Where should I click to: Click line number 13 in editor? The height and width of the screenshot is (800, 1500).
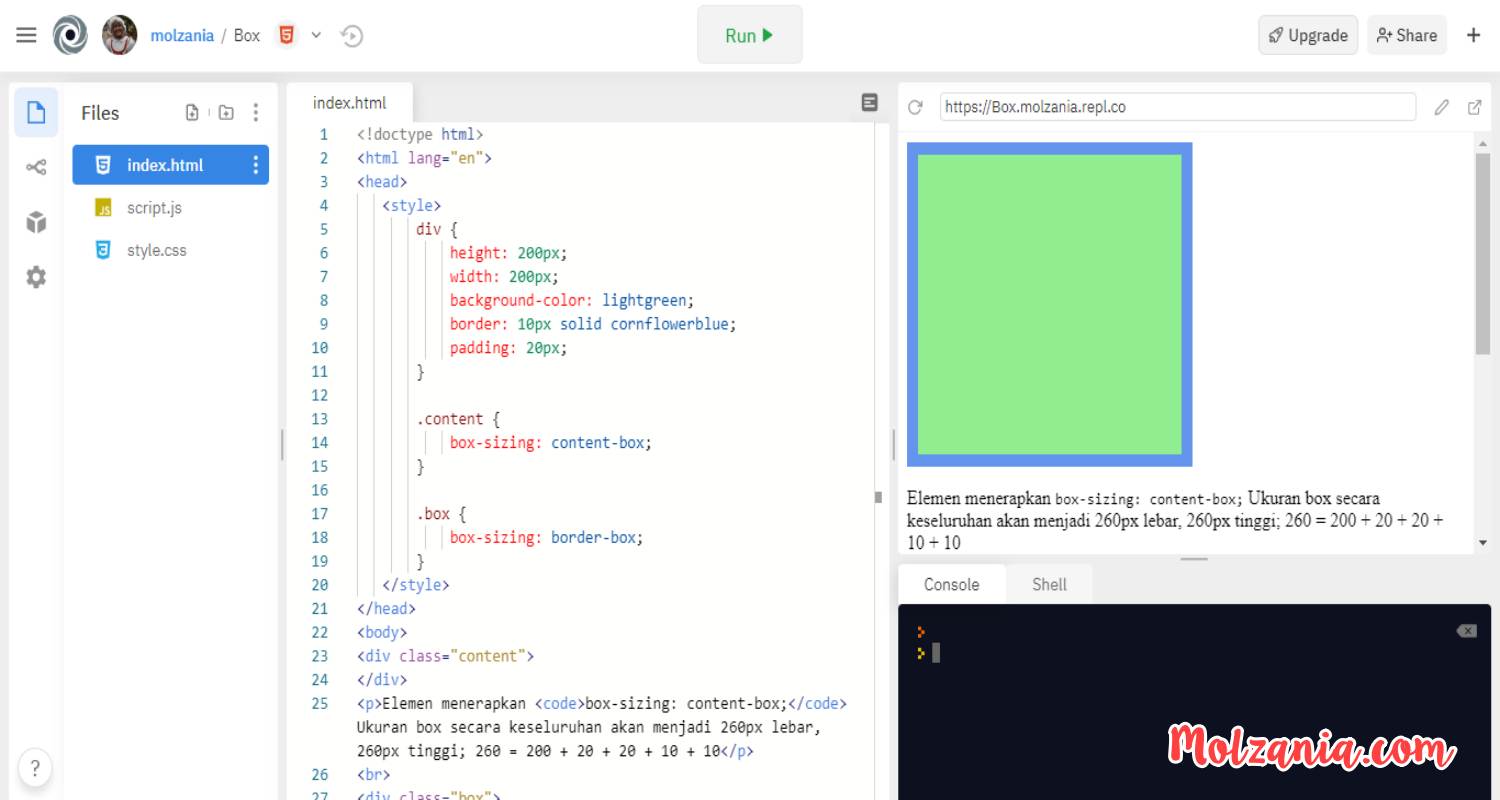pos(320,419)
